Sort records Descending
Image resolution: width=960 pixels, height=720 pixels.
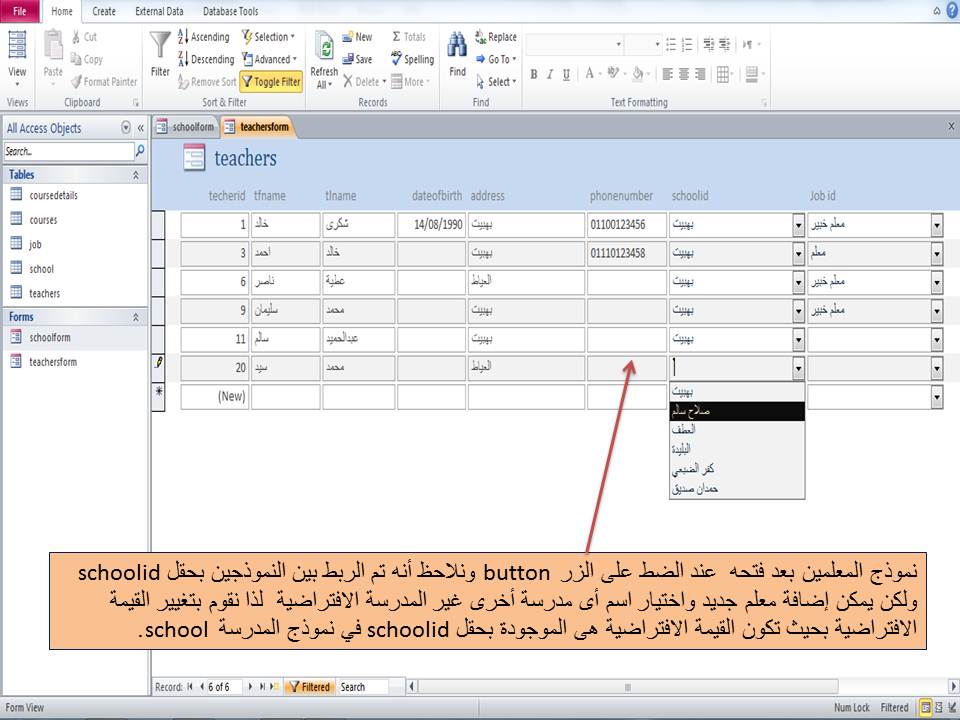click(206, 59)
